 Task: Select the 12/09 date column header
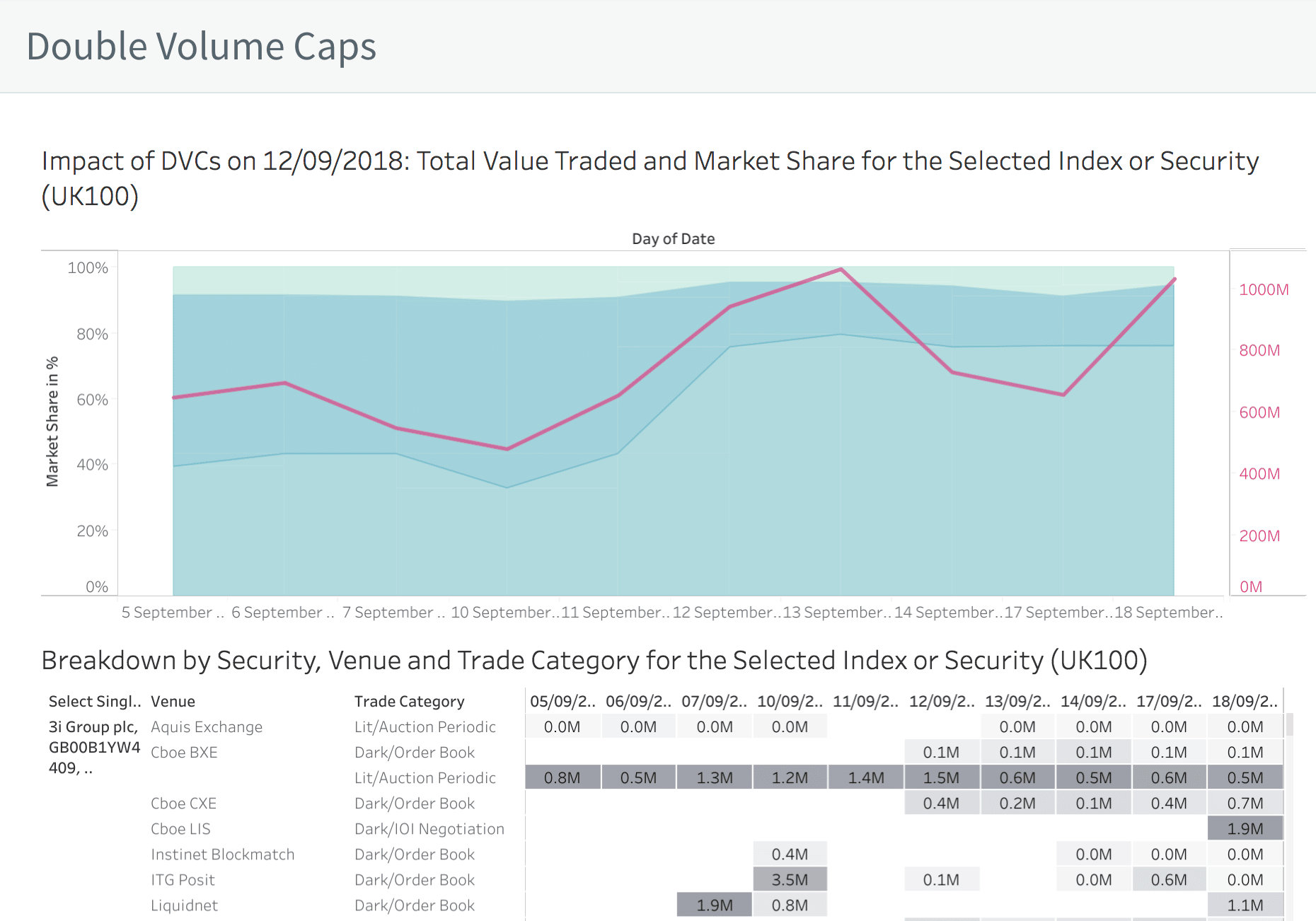click(941, 702)
